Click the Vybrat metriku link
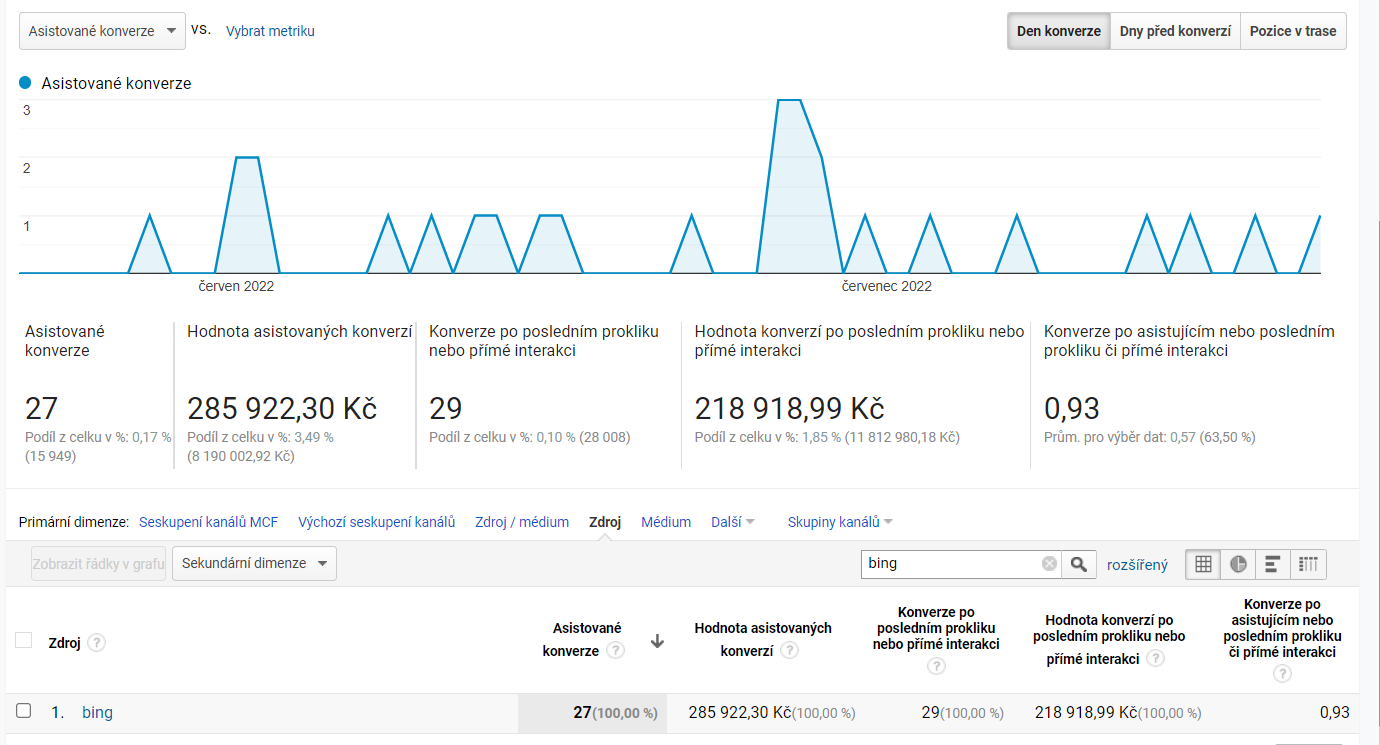 click(x=270, y=31)
